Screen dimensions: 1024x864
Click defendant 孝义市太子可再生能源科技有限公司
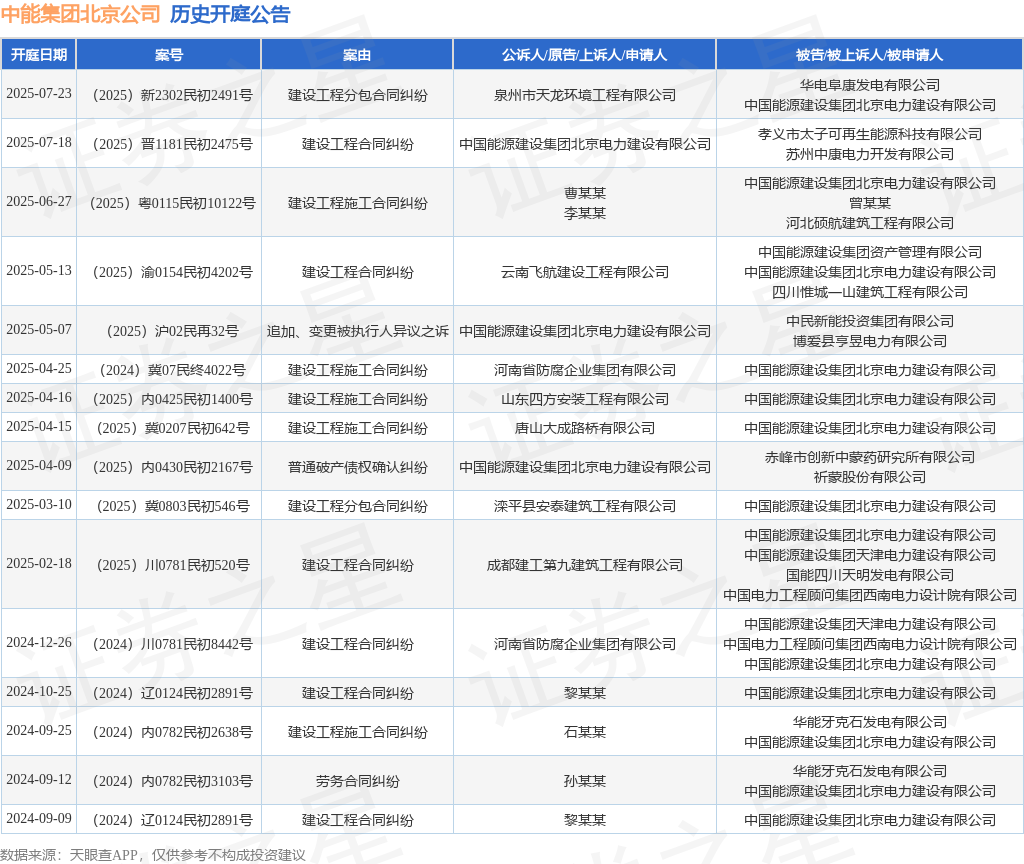point(870,134)
